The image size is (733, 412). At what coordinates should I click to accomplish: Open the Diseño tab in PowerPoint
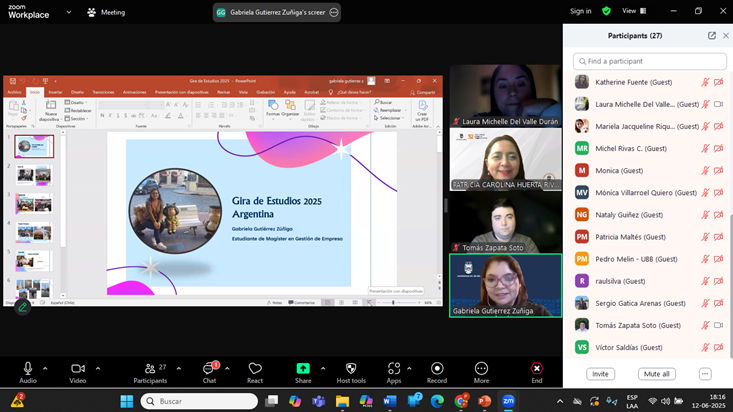click(x=77, y=92)
